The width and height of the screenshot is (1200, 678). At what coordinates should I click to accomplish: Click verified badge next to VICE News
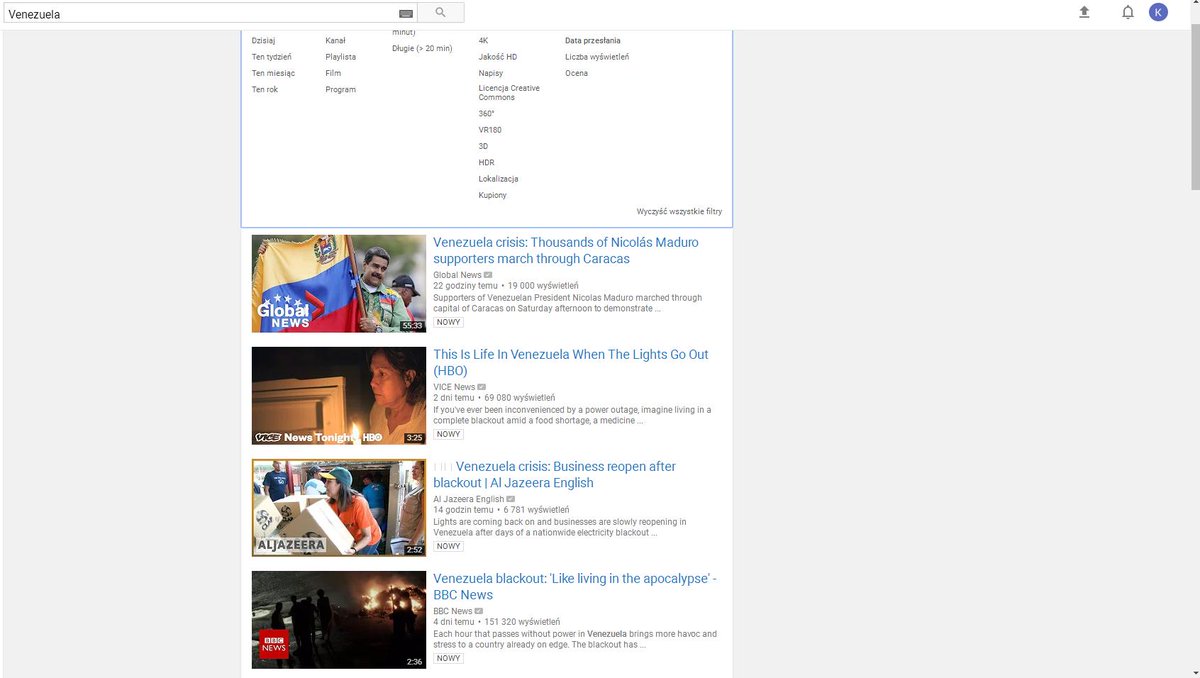pos(482,387)
